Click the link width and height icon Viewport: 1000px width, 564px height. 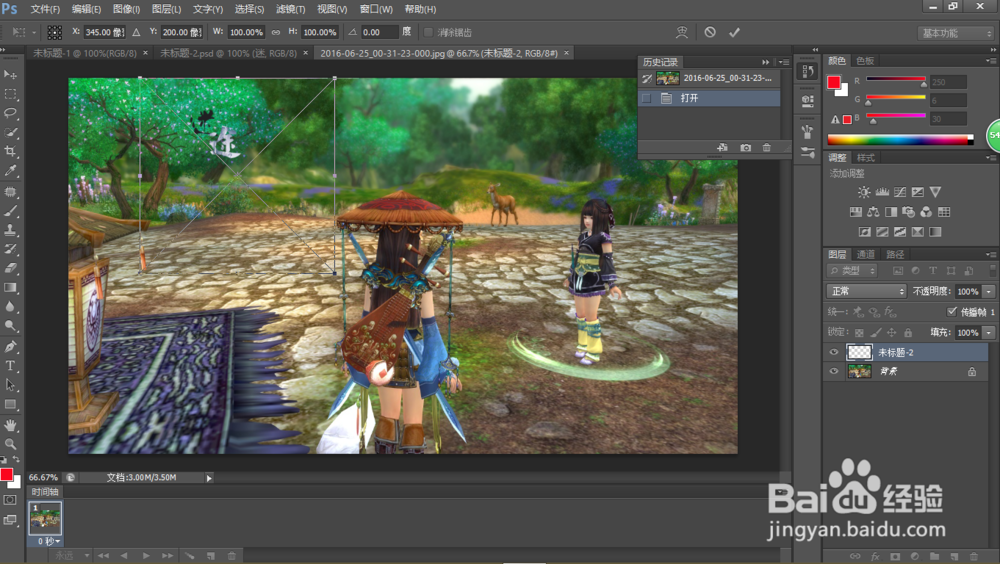tap(276, 32)
